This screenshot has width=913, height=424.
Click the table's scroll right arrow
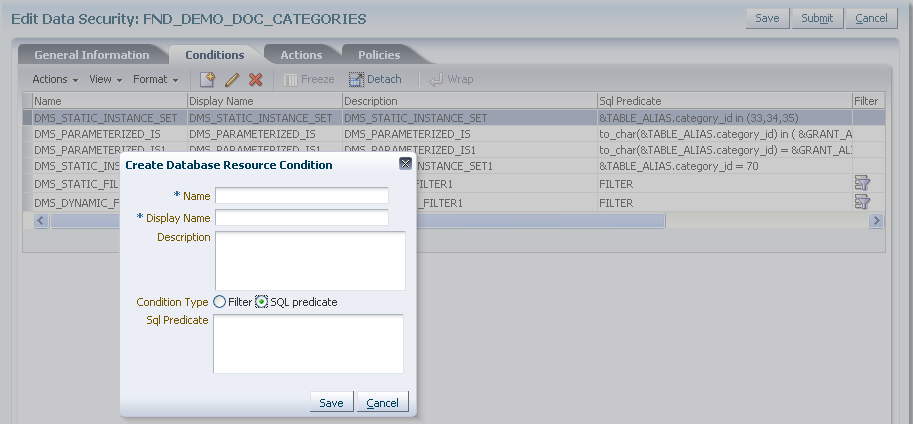click(x=876, y=221)
